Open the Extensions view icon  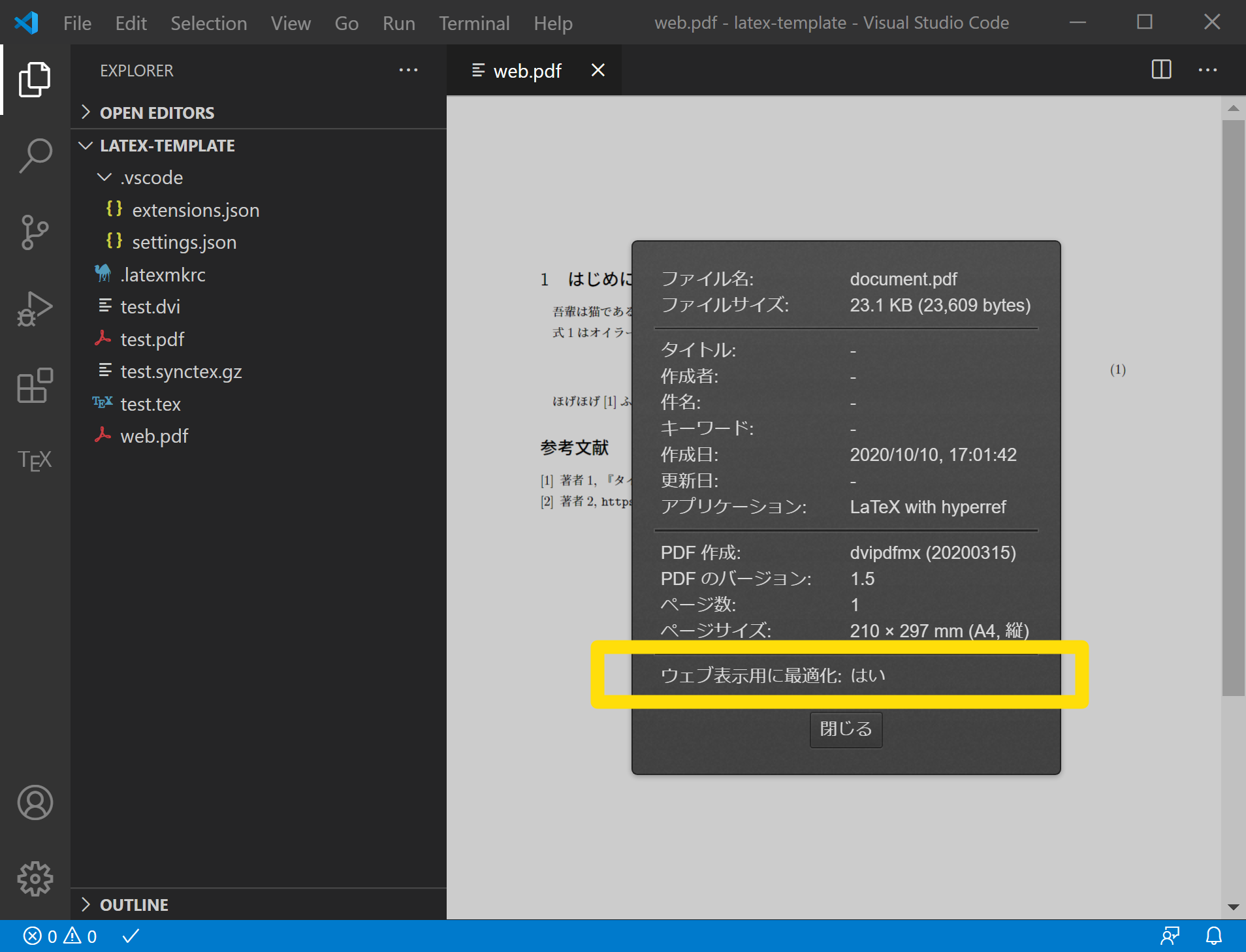point(35,385)
